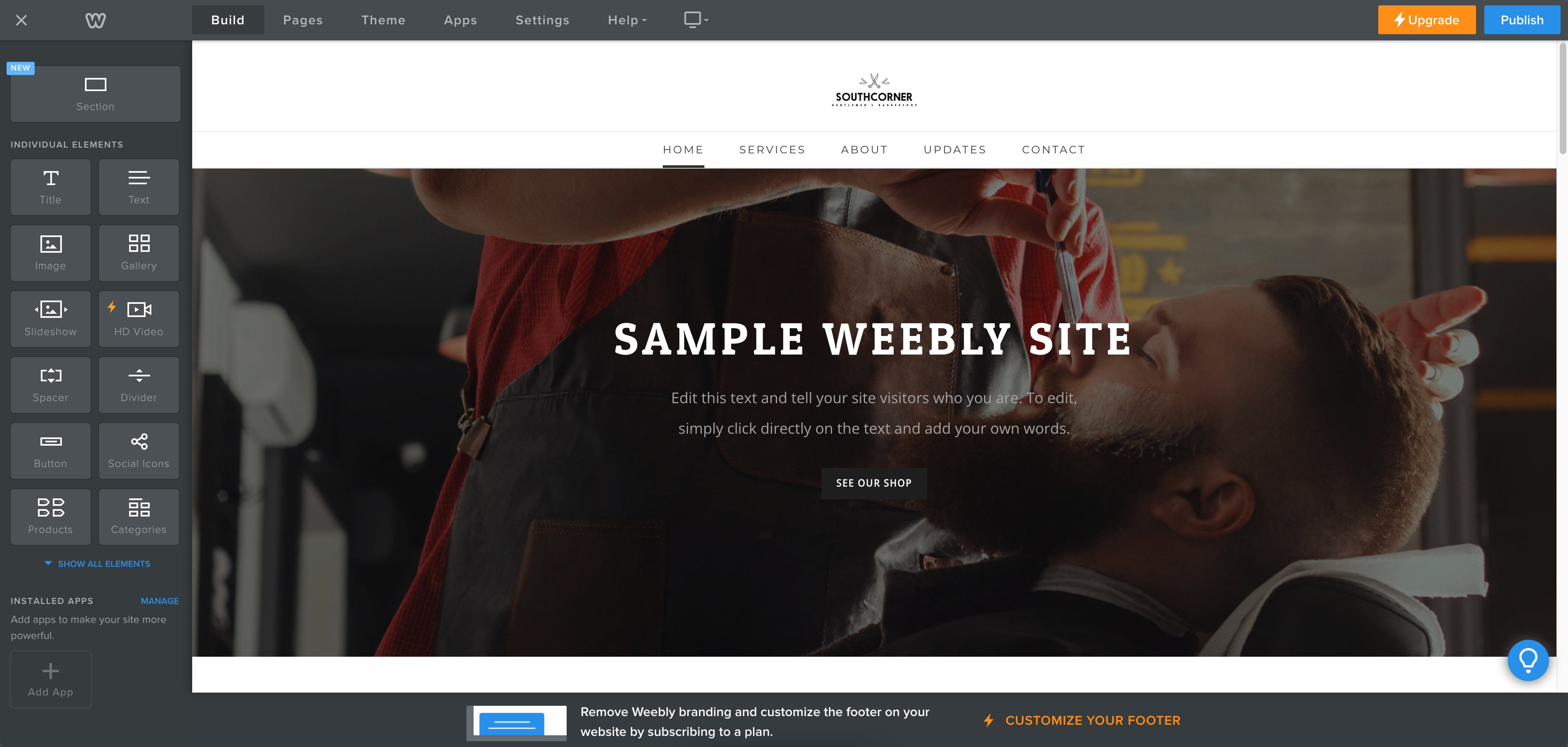Screen dimensions: 1568x747
Task: Switch to the Theme tab
Action: [384, 20]
